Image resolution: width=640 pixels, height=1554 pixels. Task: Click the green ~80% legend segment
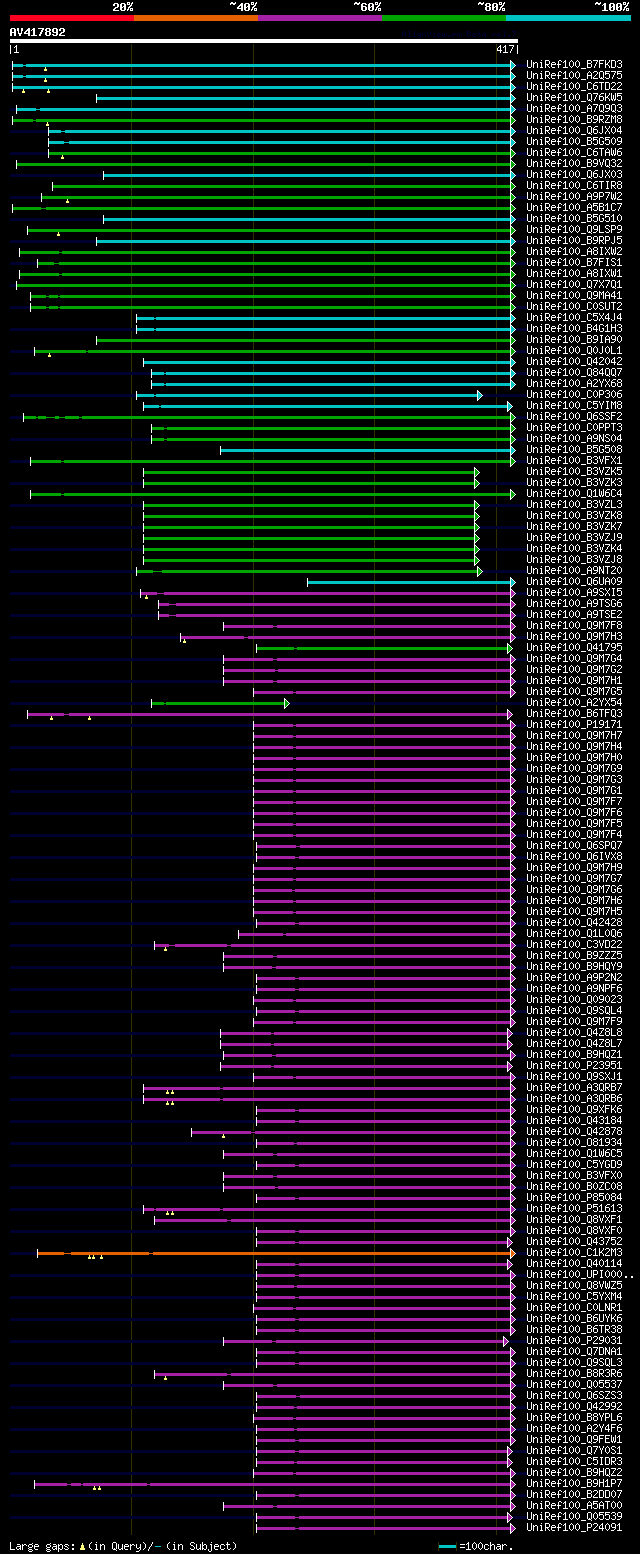pos(444,18)
